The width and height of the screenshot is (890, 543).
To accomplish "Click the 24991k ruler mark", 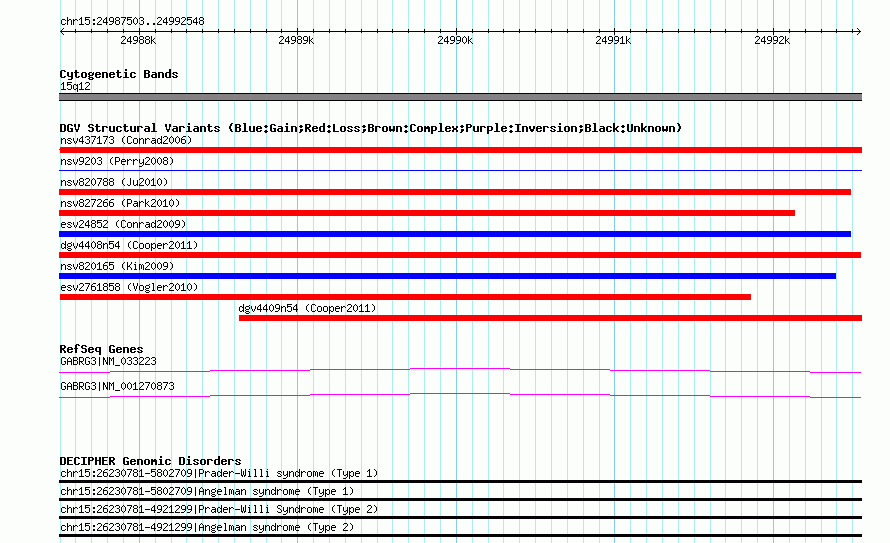I will 613,40.
